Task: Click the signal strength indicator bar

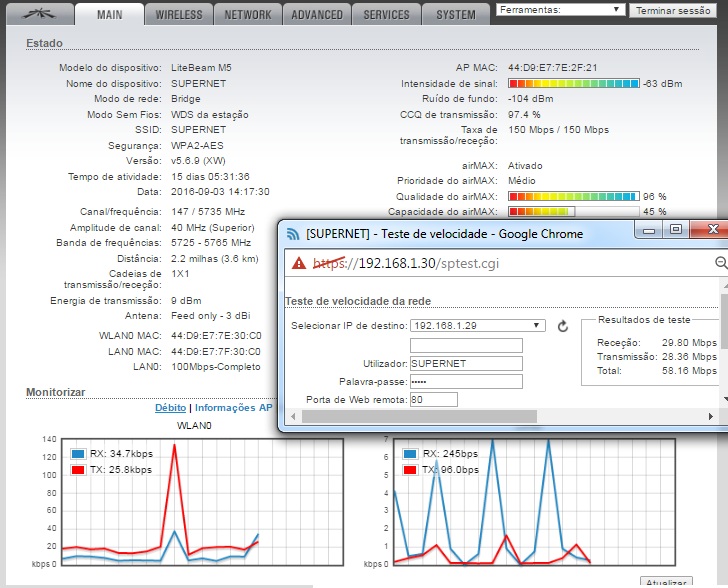Action: tap(573, 84)
